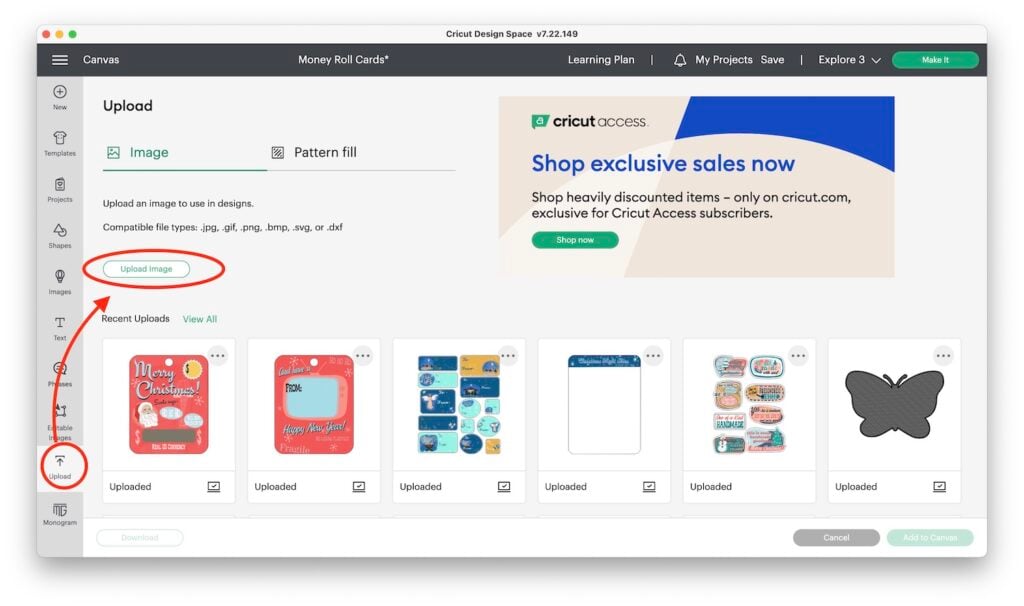Click the Upload Image button

click(x=146, y=268)
